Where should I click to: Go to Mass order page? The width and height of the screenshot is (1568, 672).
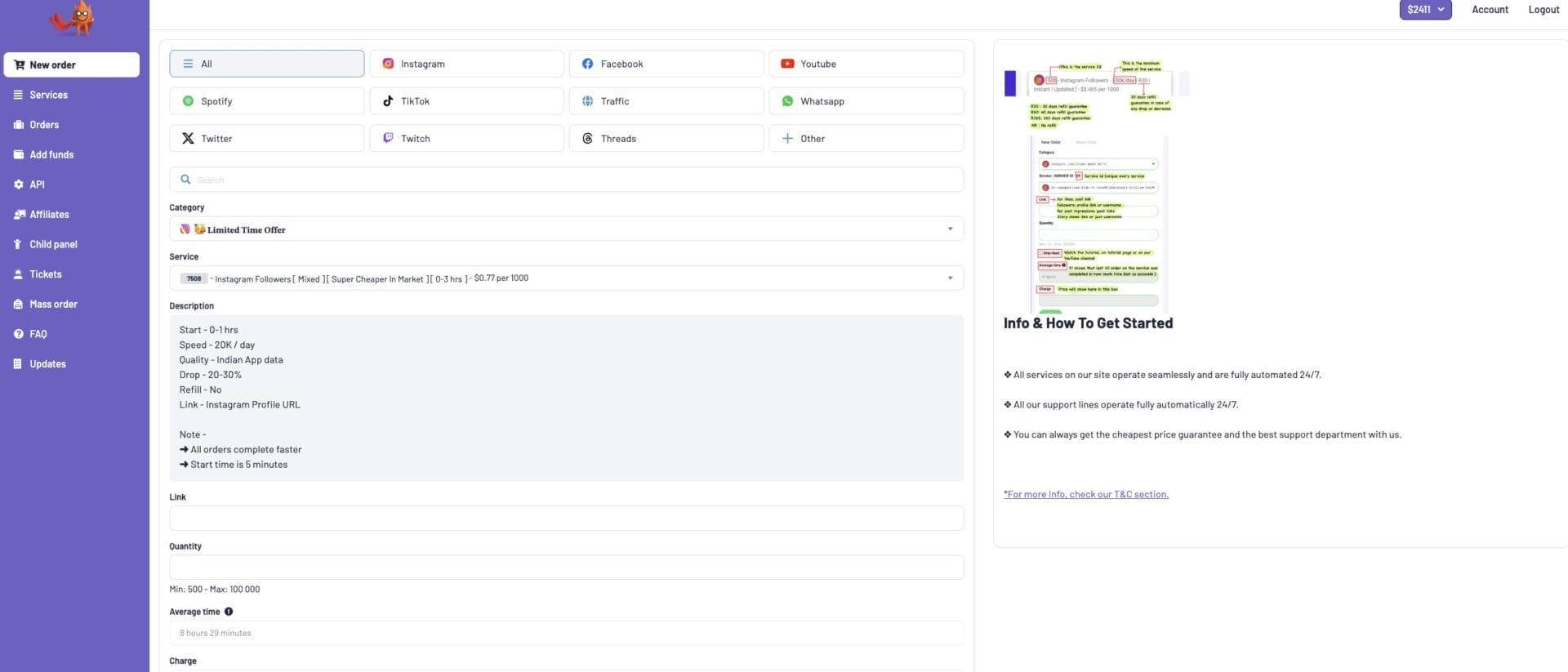[53, 304]
